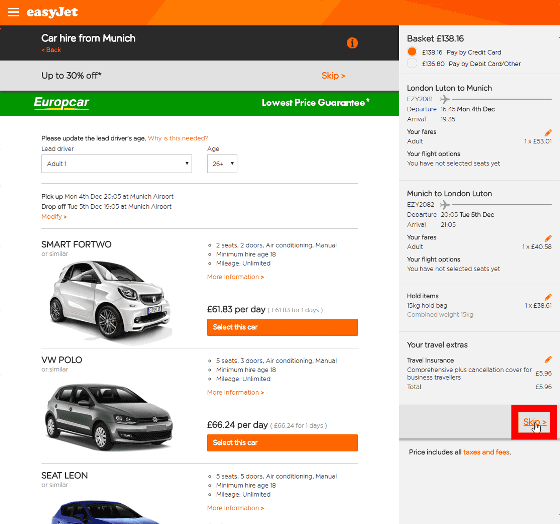Click the 'Car hire from Munich' heading
Screen dimensions: 560x524
point(88,38)
